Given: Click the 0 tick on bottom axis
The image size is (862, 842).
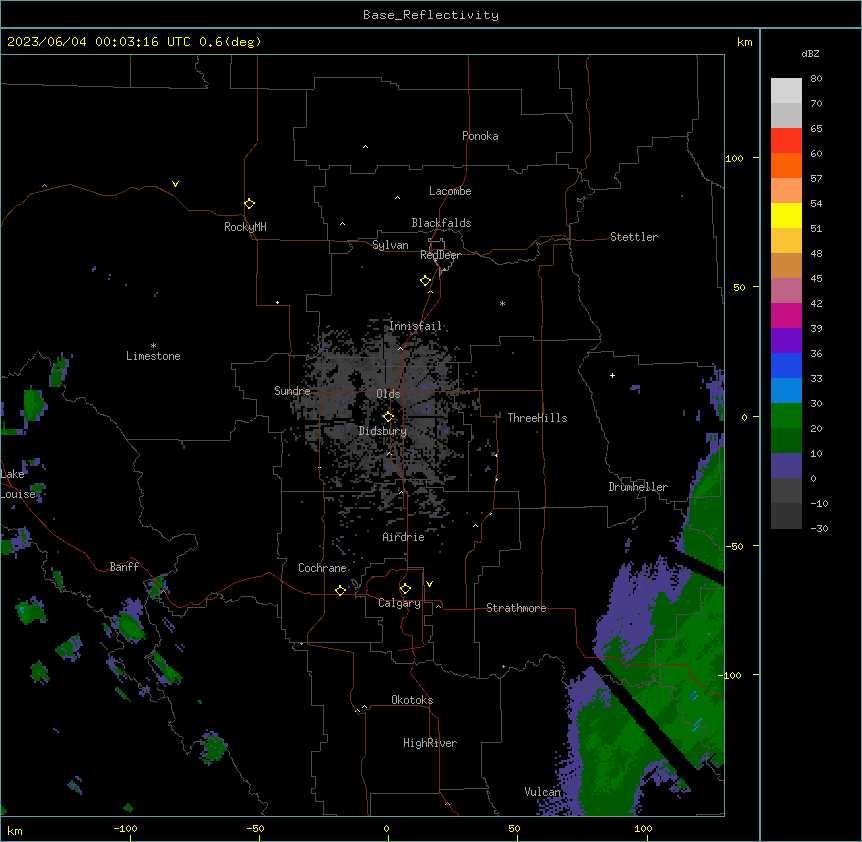Looking at the screenshot, I should tap(386, 828).
